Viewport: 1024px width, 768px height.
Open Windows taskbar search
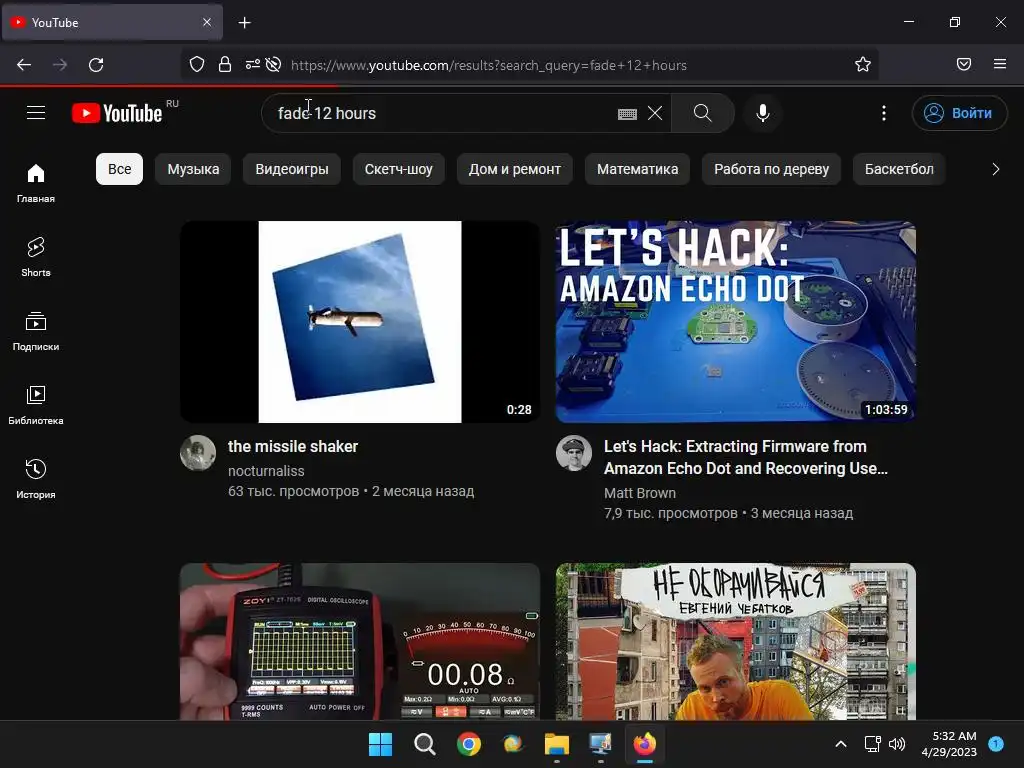[424, 744]
